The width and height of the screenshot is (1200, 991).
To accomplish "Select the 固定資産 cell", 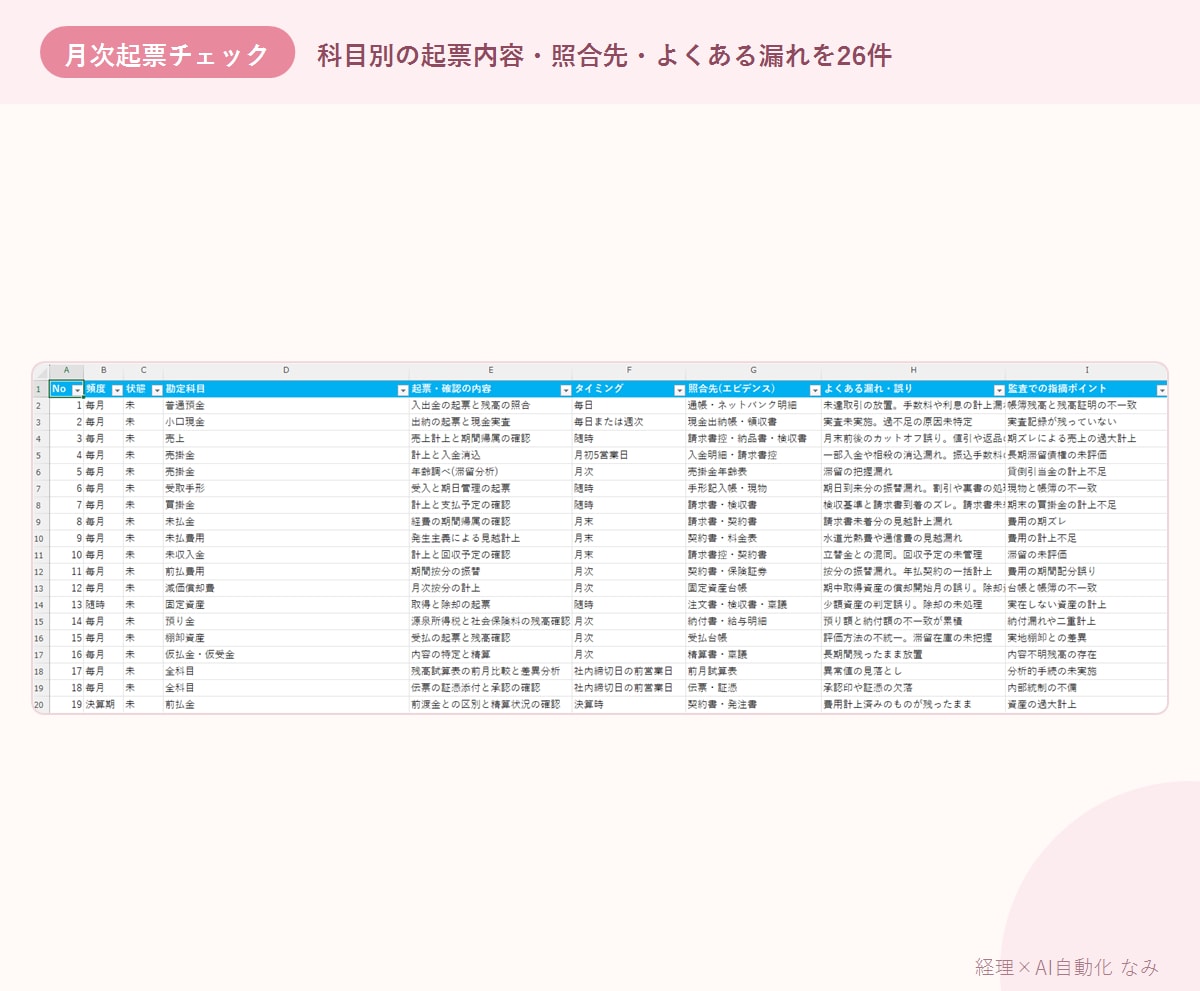I will point(286,604).
